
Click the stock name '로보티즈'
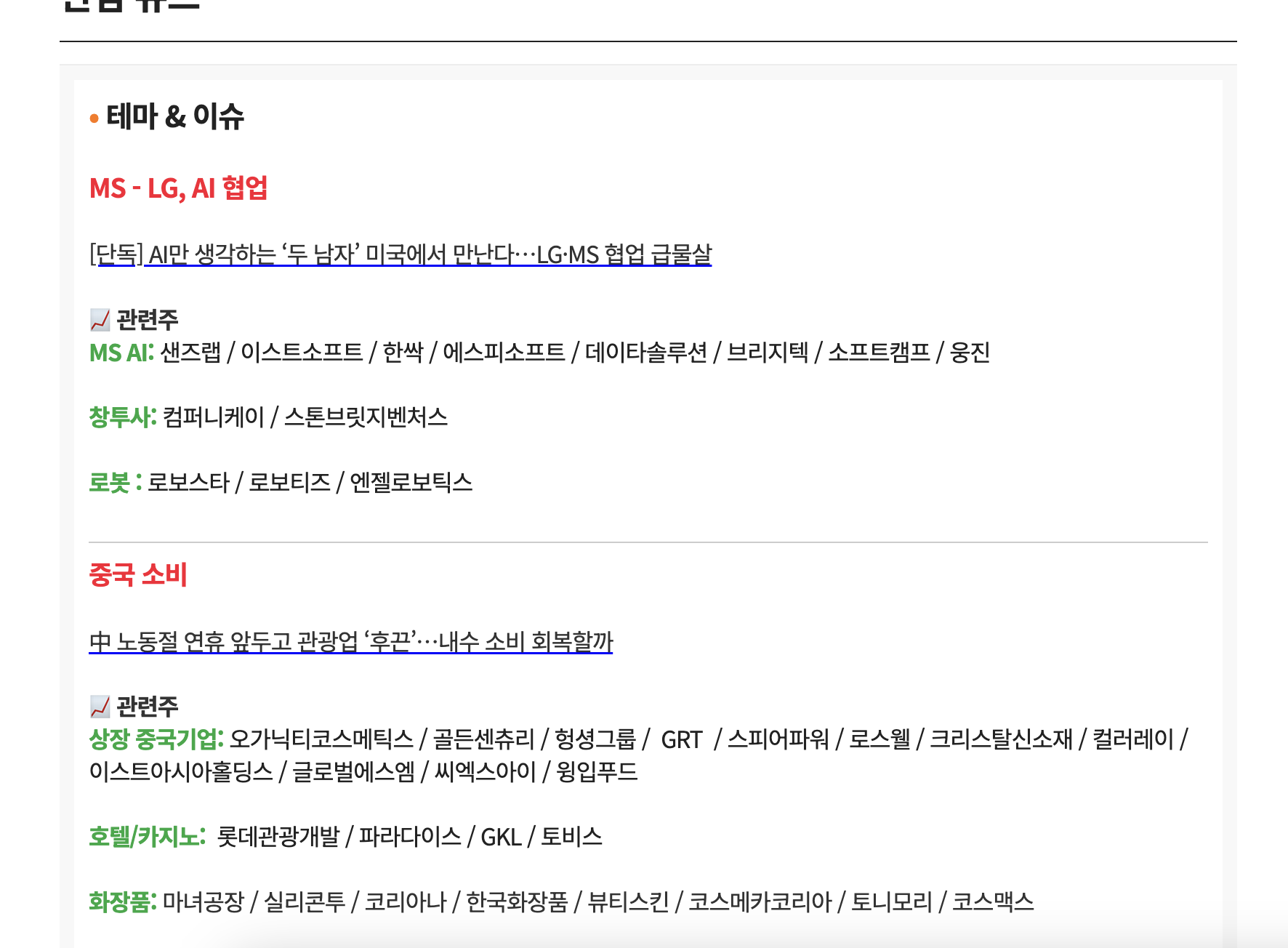tap(290, 482)
